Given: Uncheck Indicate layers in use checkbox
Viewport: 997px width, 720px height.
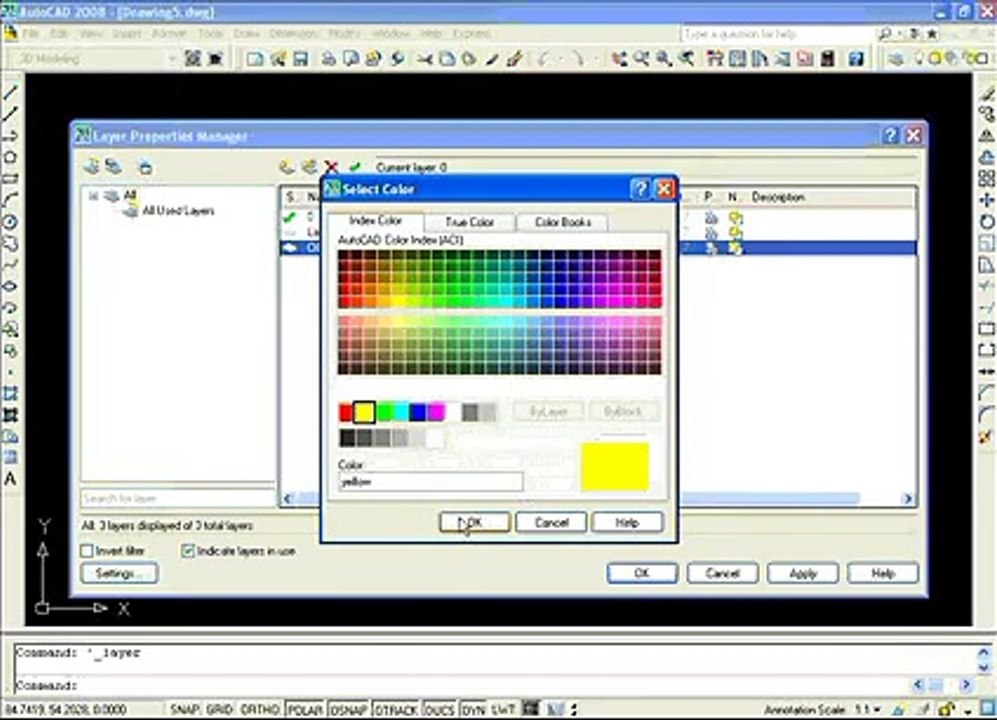Looking at the screenshot, I should (x=188, y=551).
